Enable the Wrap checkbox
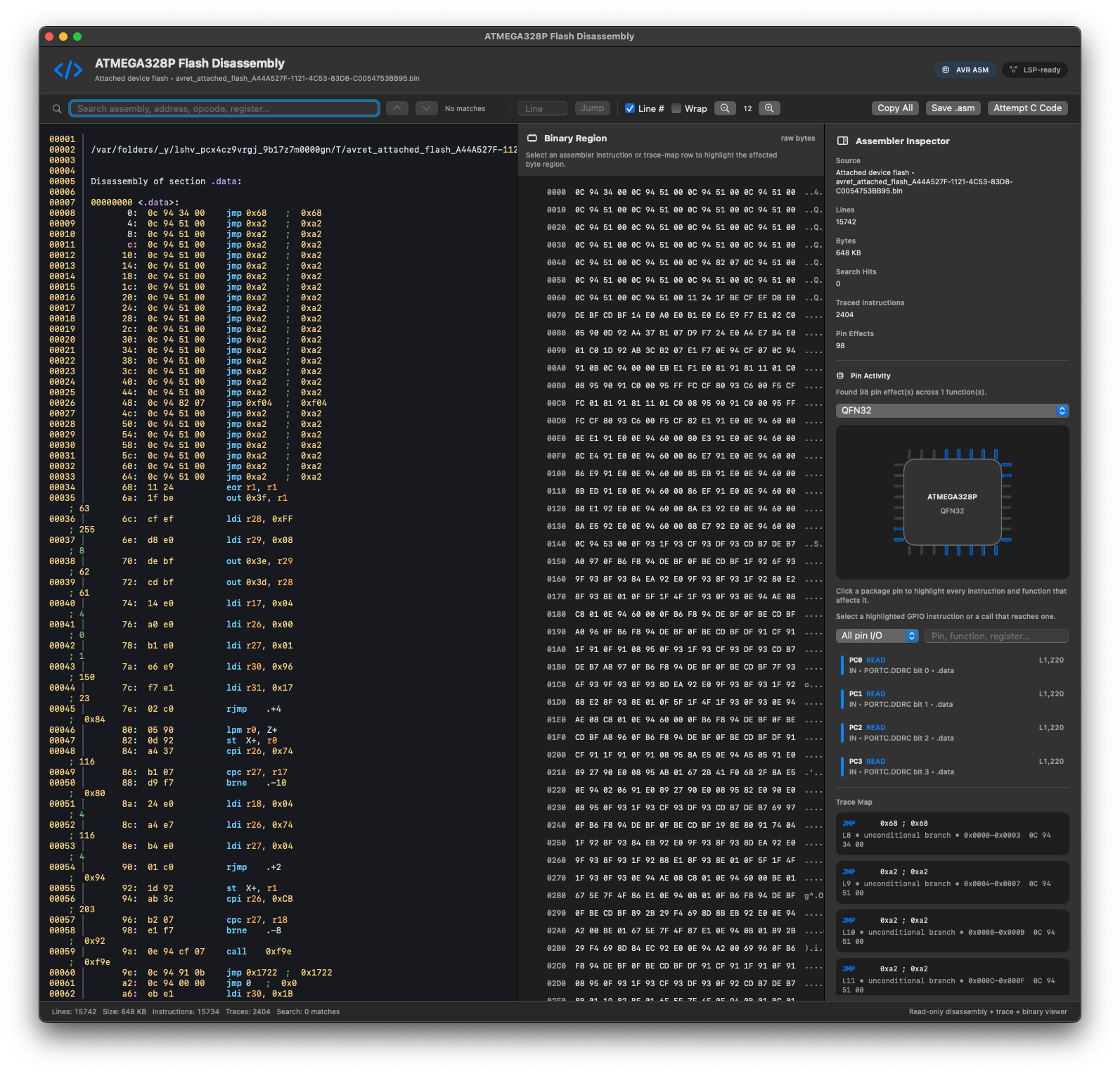Screen dimensions: 1120x1074 (x=676, y=108)
